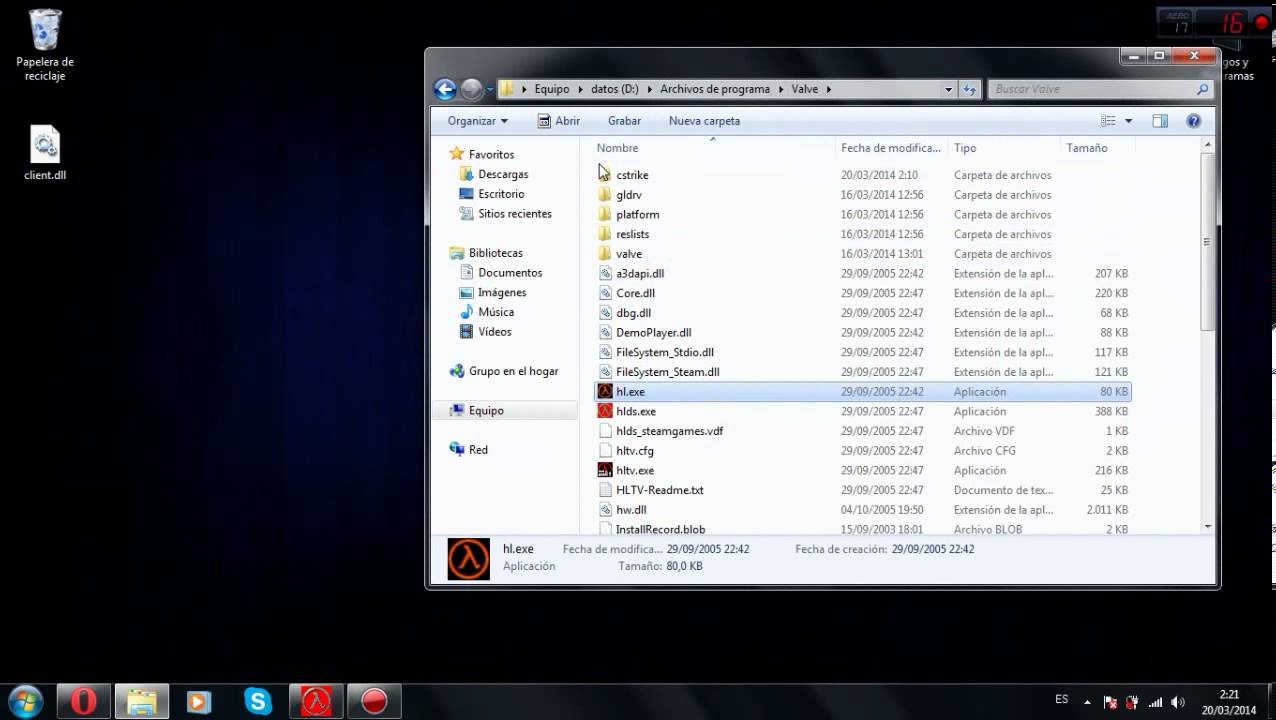Open Sitios recientes in navigation pane
This screenshot has width=1276, height=720.
coord(515,213)
